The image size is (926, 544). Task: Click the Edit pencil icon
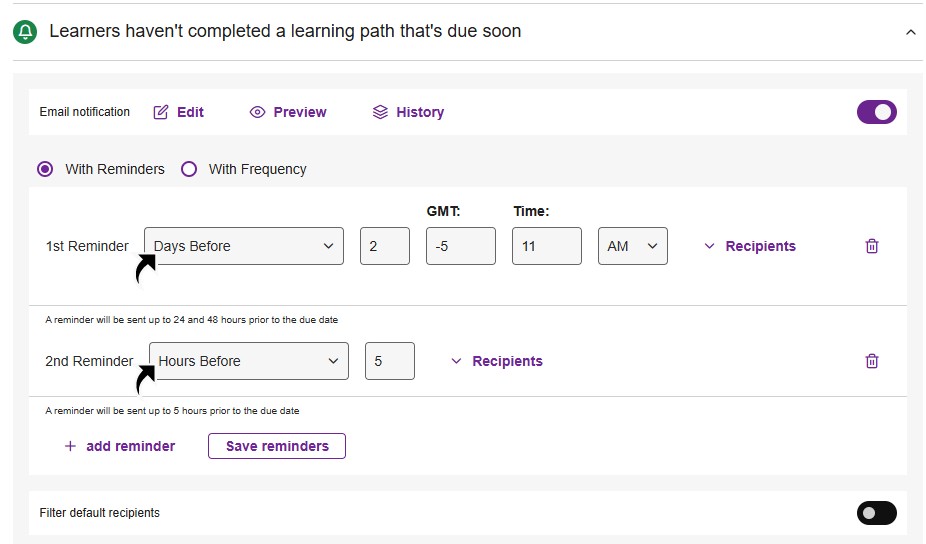(x=161, y=112)
